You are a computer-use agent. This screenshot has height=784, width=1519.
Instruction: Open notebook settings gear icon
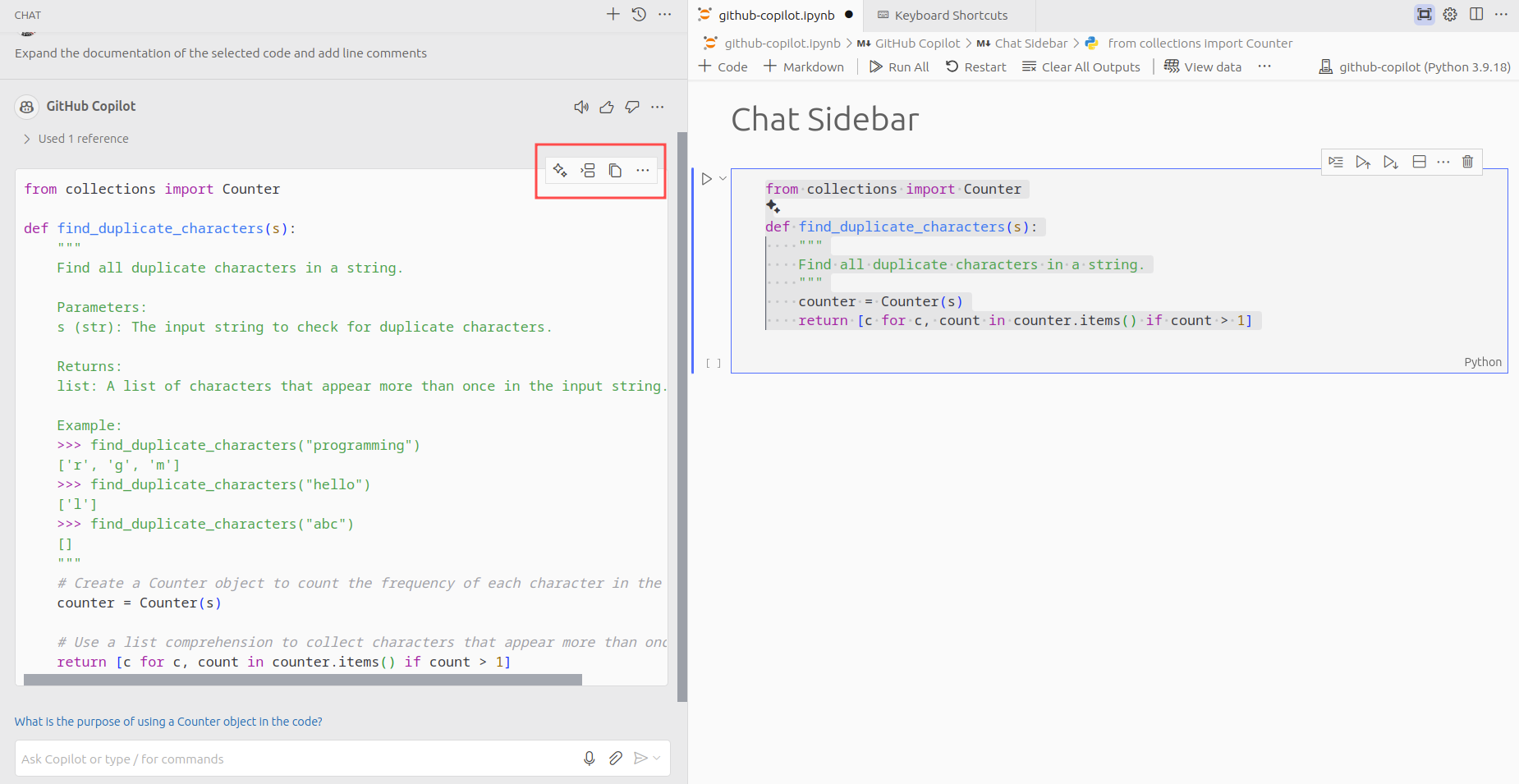click(1450, 14)
